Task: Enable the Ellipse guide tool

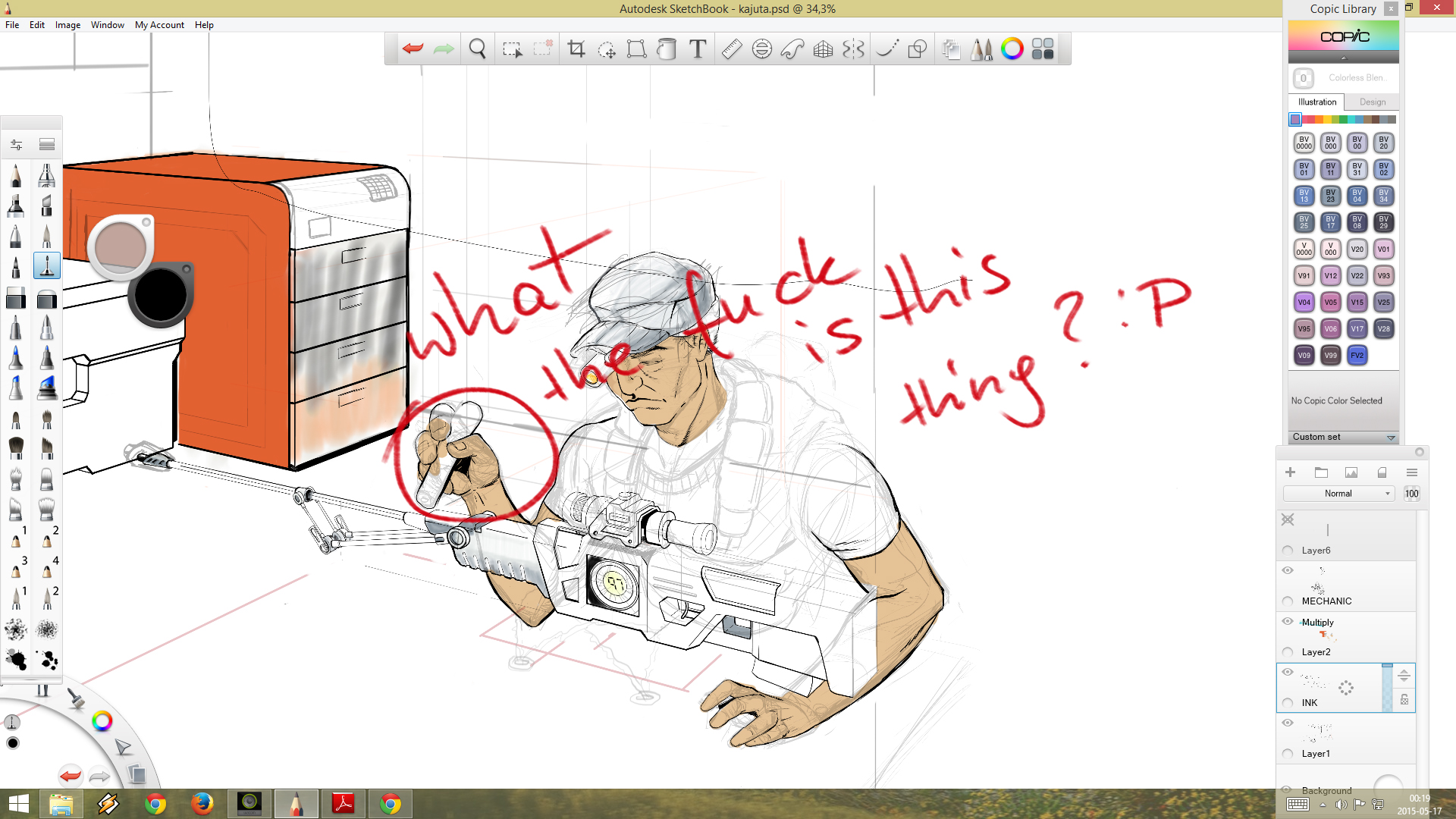Action: click(762, 49)
